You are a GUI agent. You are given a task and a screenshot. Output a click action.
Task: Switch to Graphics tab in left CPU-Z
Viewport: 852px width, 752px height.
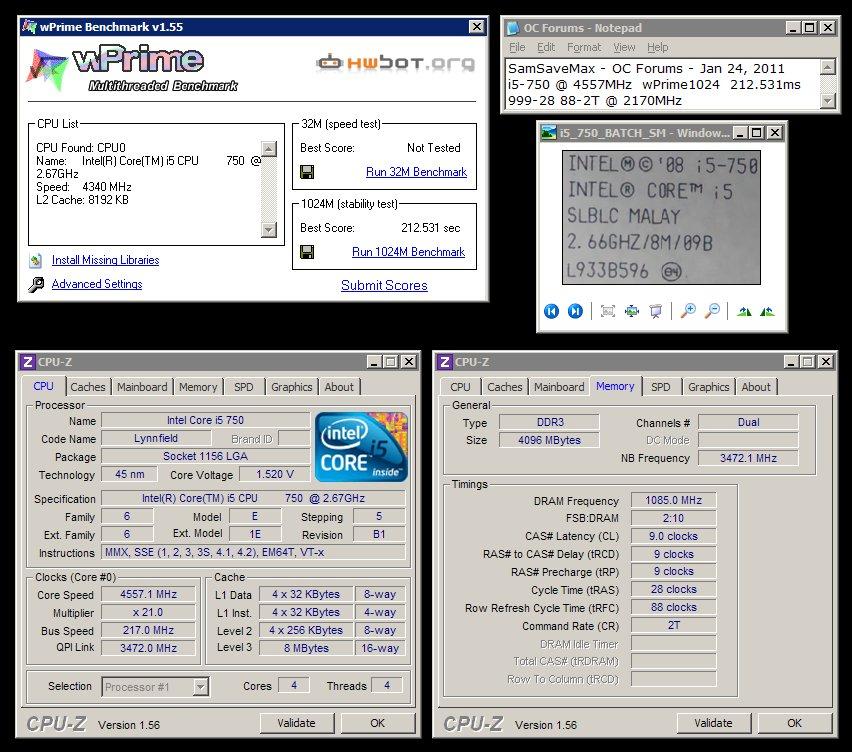click(x=292, y=387)
